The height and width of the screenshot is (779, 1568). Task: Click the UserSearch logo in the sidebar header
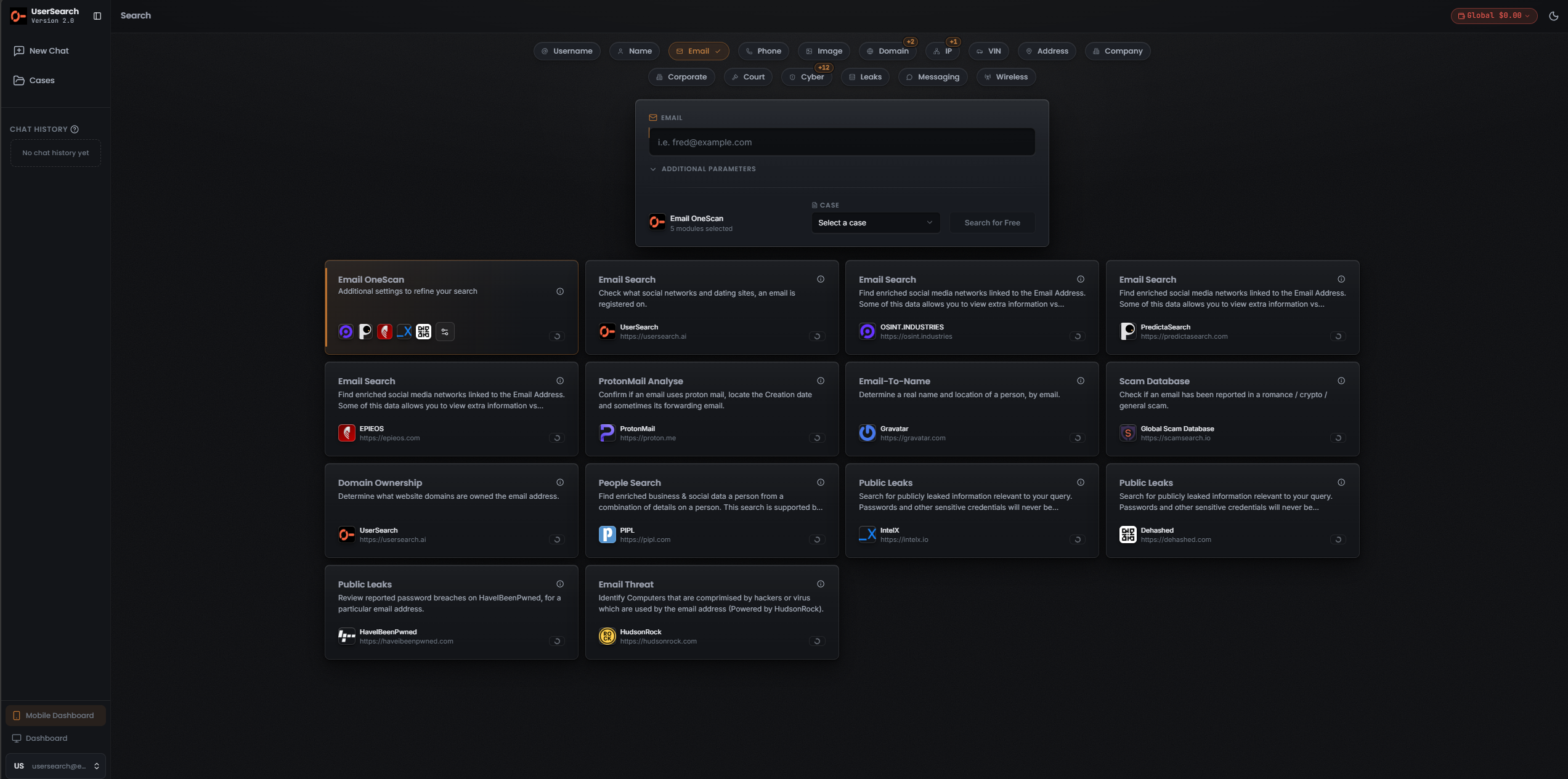[18, 16]
